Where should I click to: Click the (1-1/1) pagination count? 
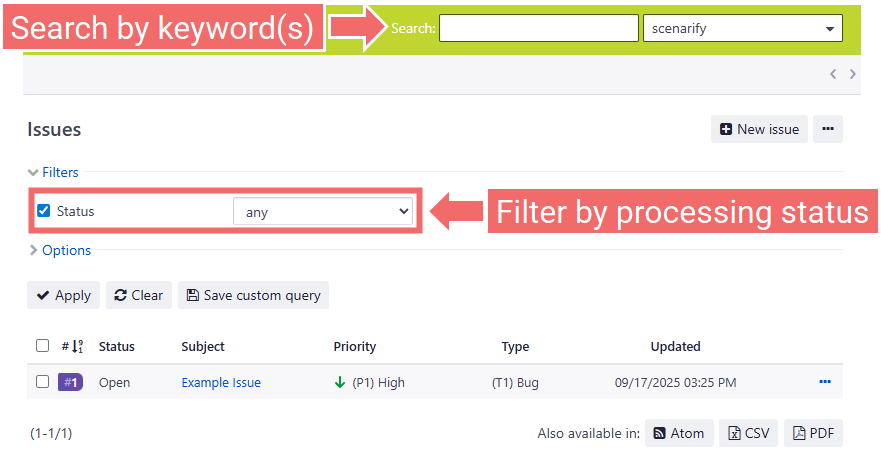point(51,433)
